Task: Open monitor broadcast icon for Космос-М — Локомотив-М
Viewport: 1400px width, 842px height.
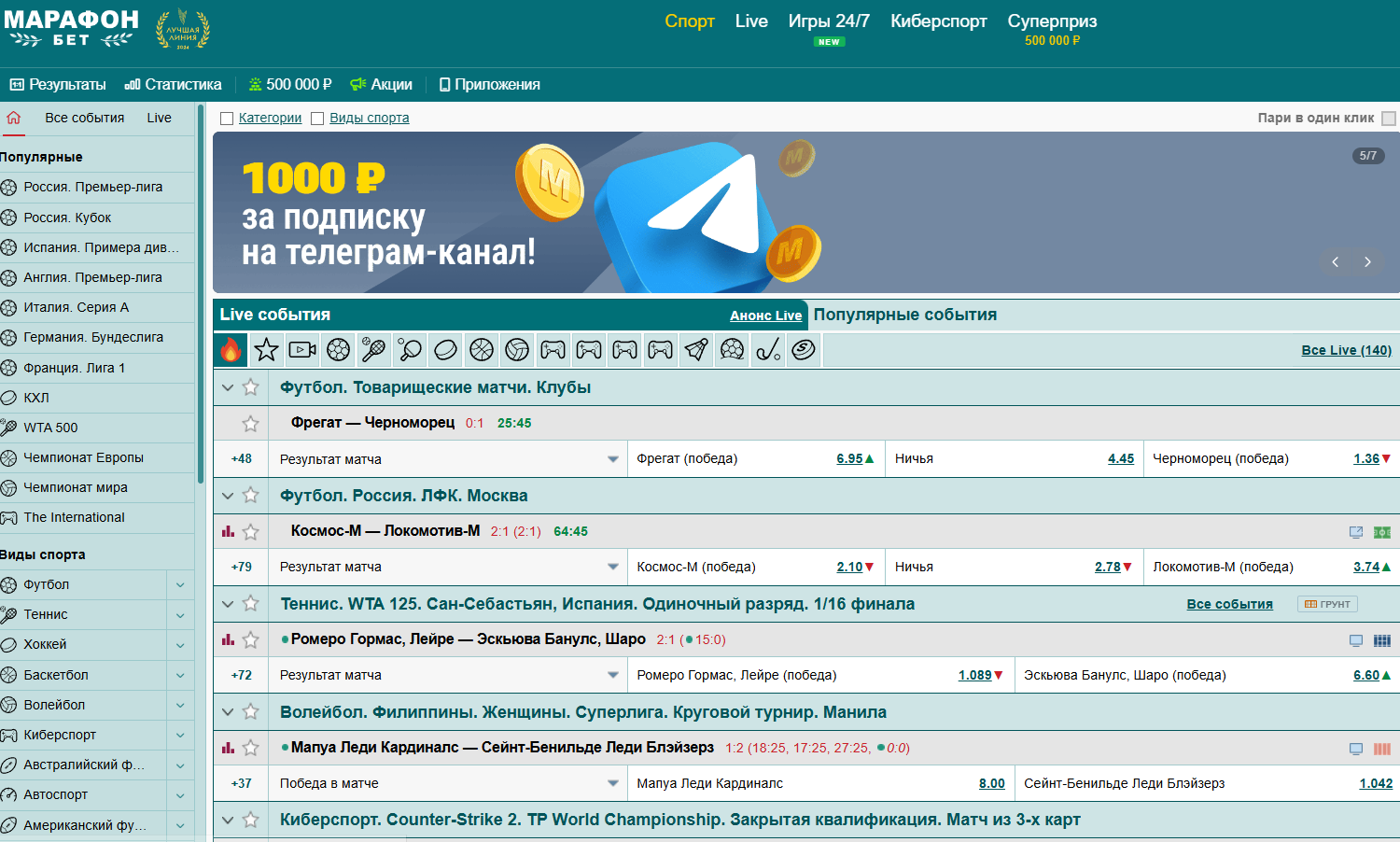Action: [x=1356, y=532]
